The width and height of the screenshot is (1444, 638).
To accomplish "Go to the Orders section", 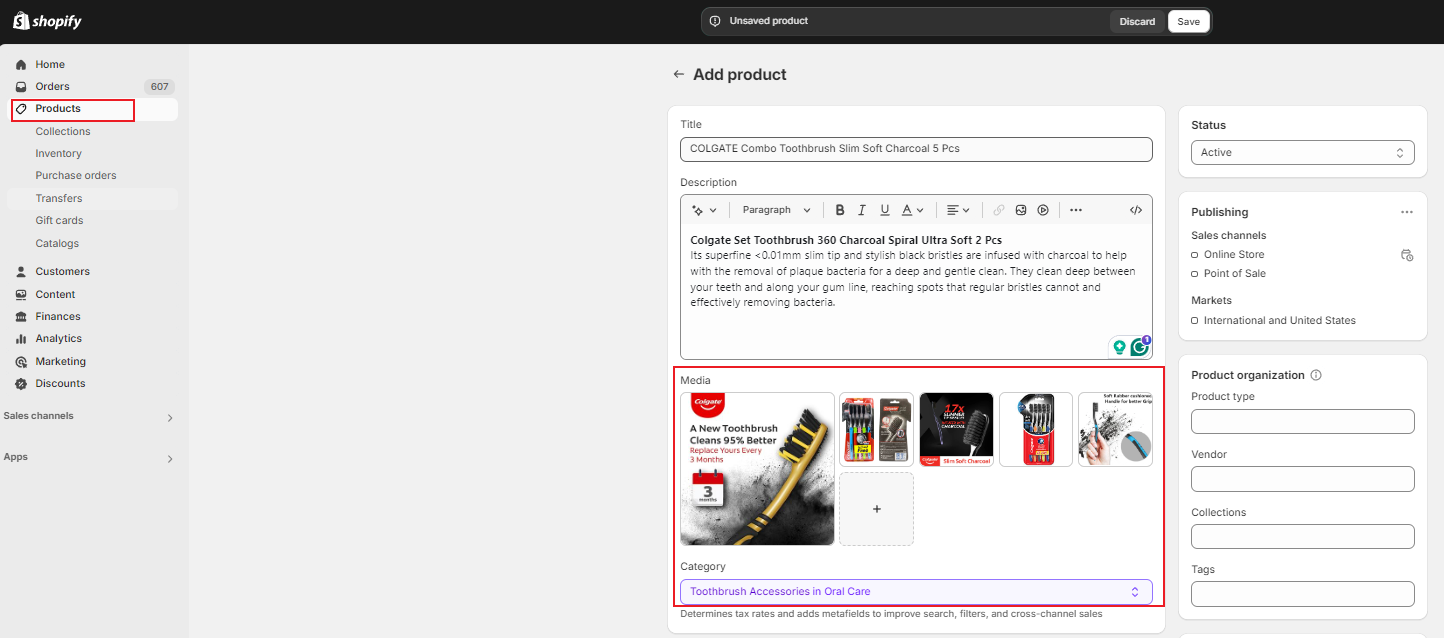I will pyautogui.click(x=52, y=86).
